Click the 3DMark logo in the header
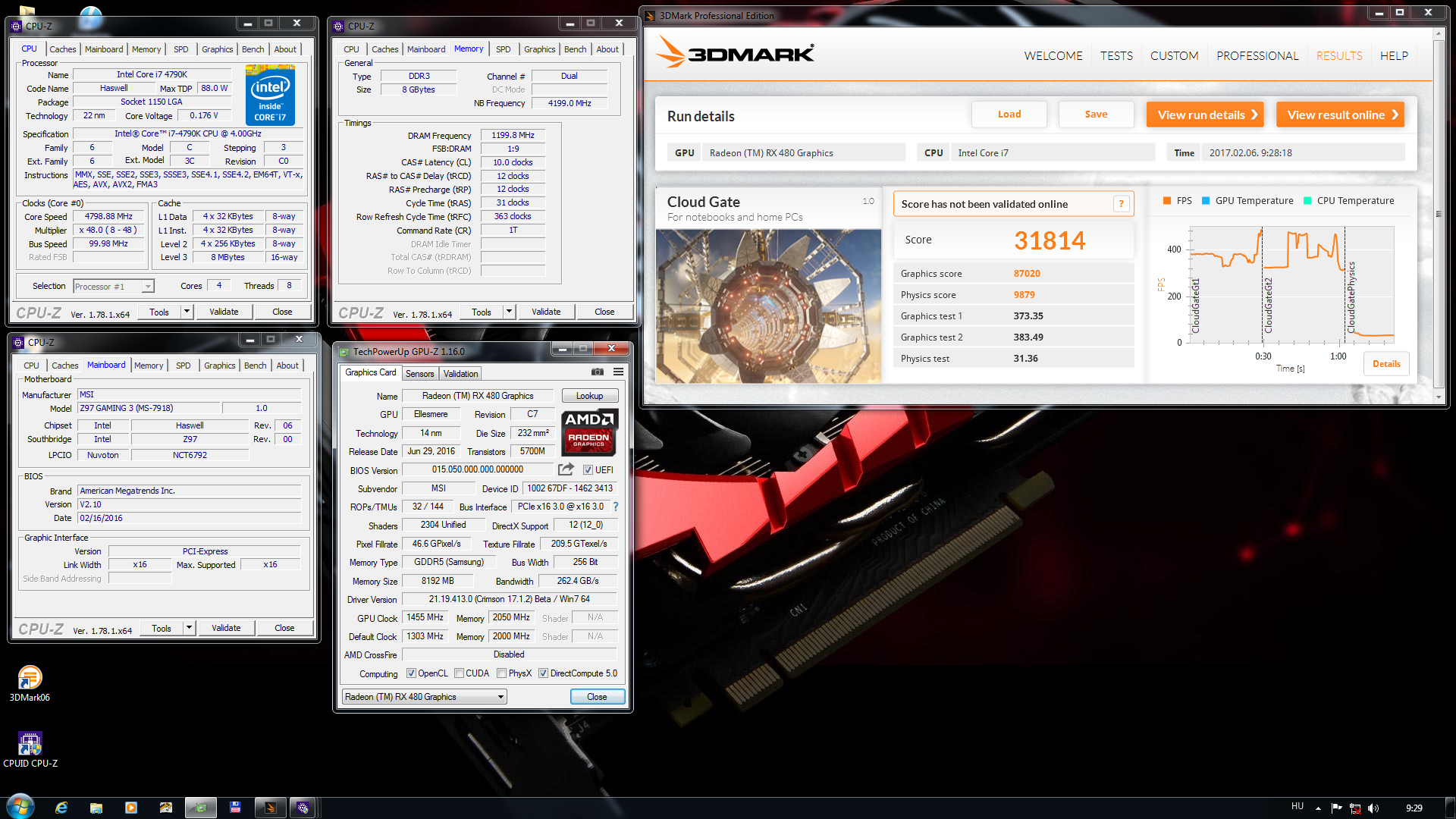The image size is (1456, 819). tap(734, 53)
